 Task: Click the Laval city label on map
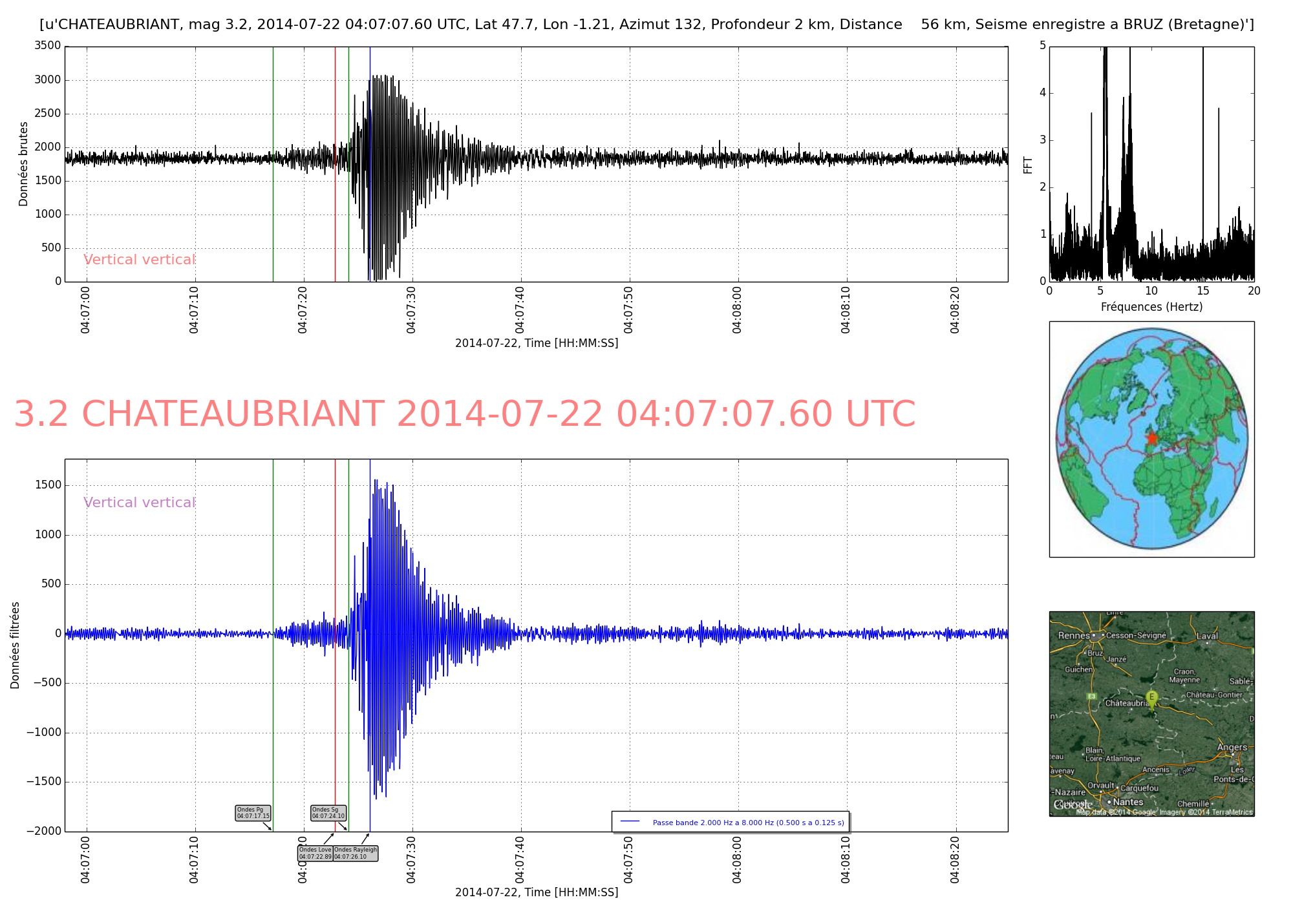[1206, 636]
